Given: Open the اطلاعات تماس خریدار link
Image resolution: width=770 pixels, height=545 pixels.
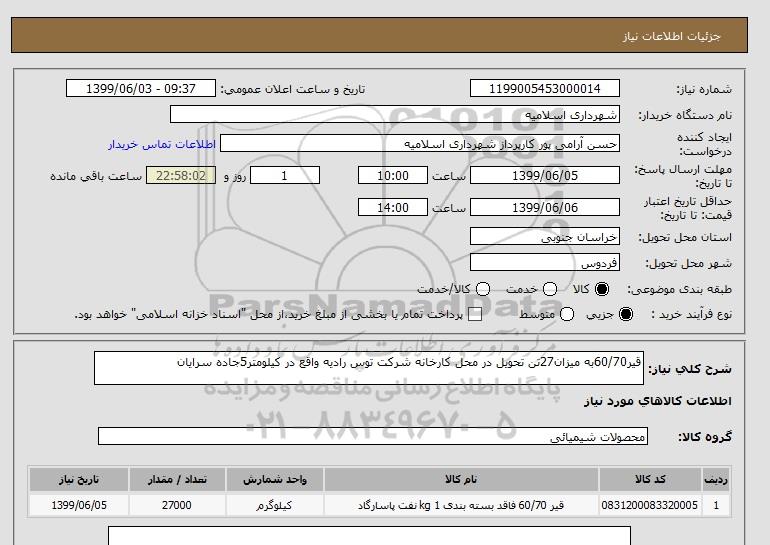Looking at the screenshot, I should point(162,144).
